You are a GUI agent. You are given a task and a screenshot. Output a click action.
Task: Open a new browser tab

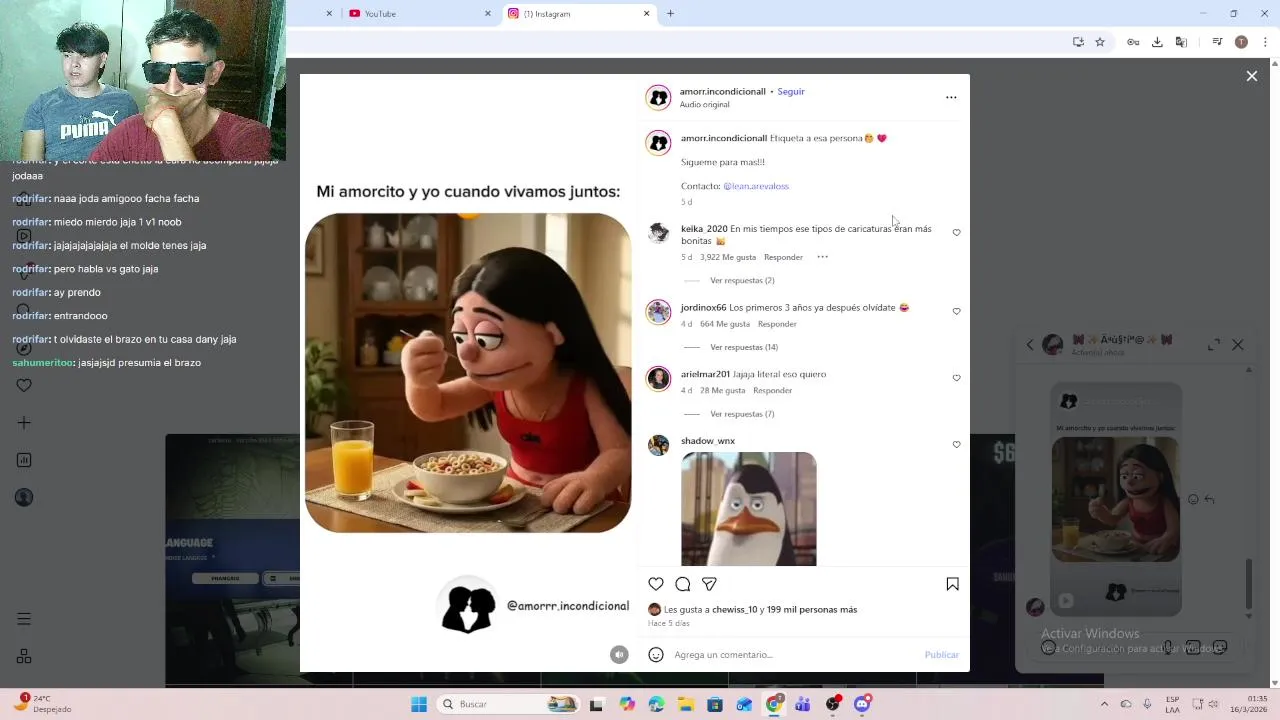pos(670,14)
